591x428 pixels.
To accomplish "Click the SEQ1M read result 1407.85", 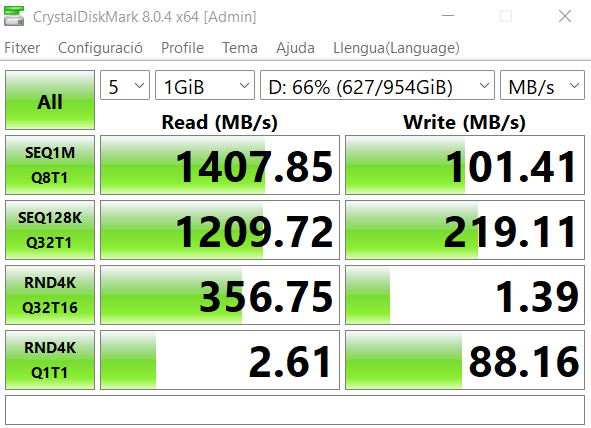I will click(220, 165).
